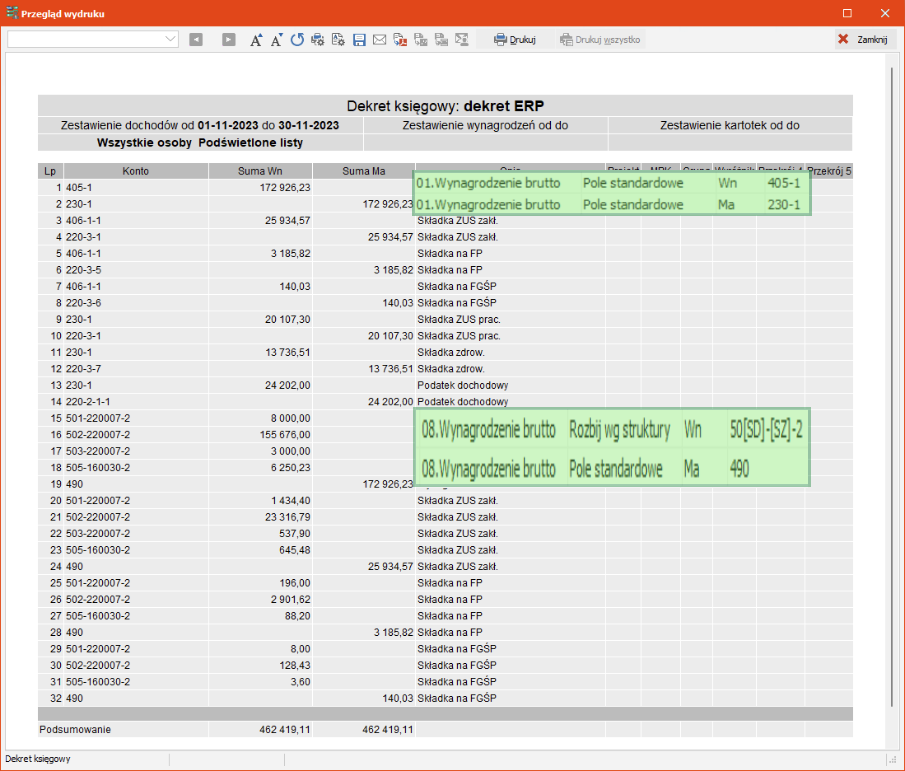Click the Drukuj print button

point(515,39)
